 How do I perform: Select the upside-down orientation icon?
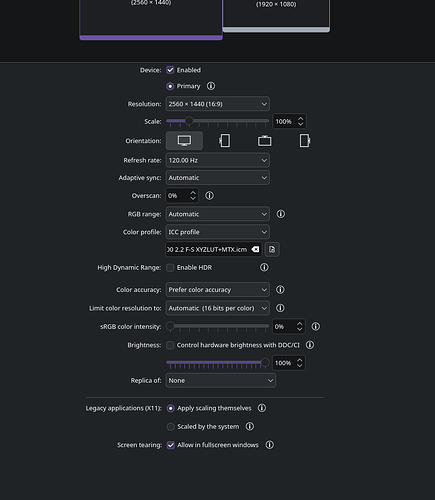point(264,141)
